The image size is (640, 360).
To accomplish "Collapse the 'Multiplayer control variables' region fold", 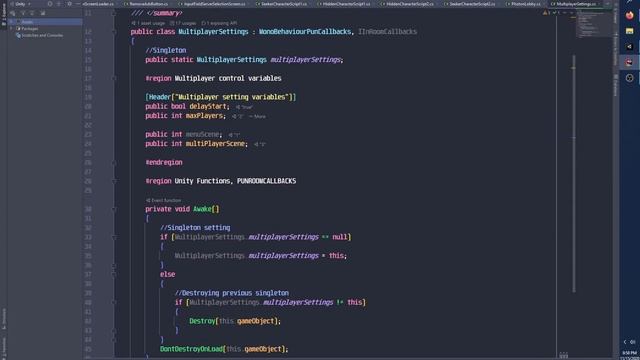I will coord(114,78).
